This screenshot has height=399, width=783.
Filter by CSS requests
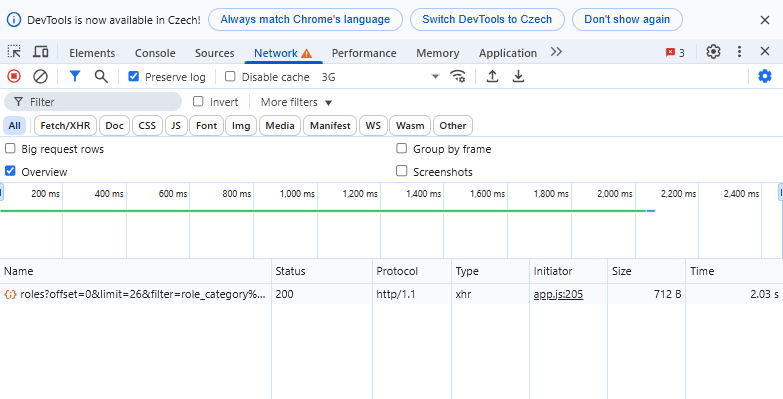point(147,126)
